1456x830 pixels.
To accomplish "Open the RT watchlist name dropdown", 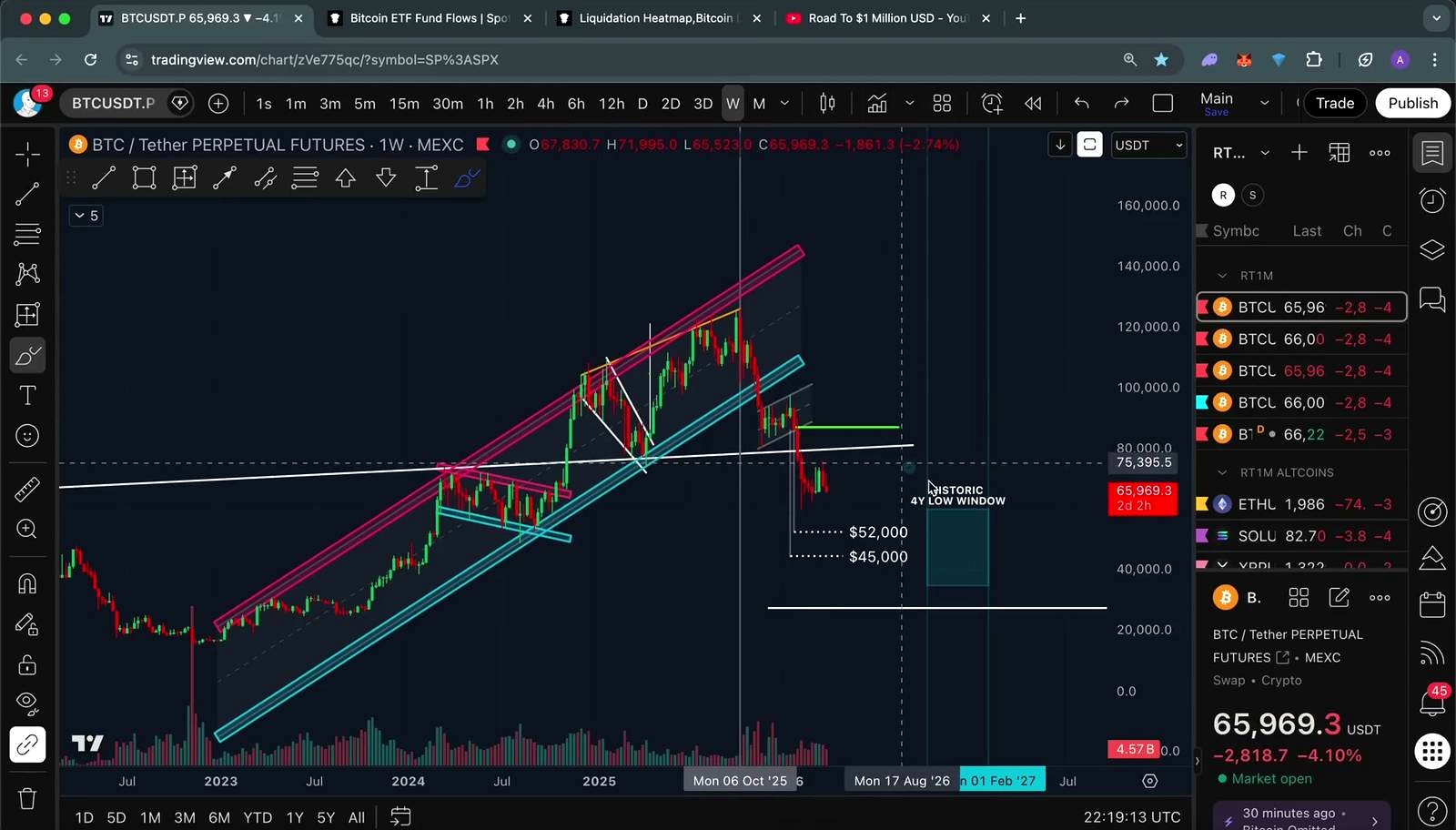I will (x=1240, y=153).
